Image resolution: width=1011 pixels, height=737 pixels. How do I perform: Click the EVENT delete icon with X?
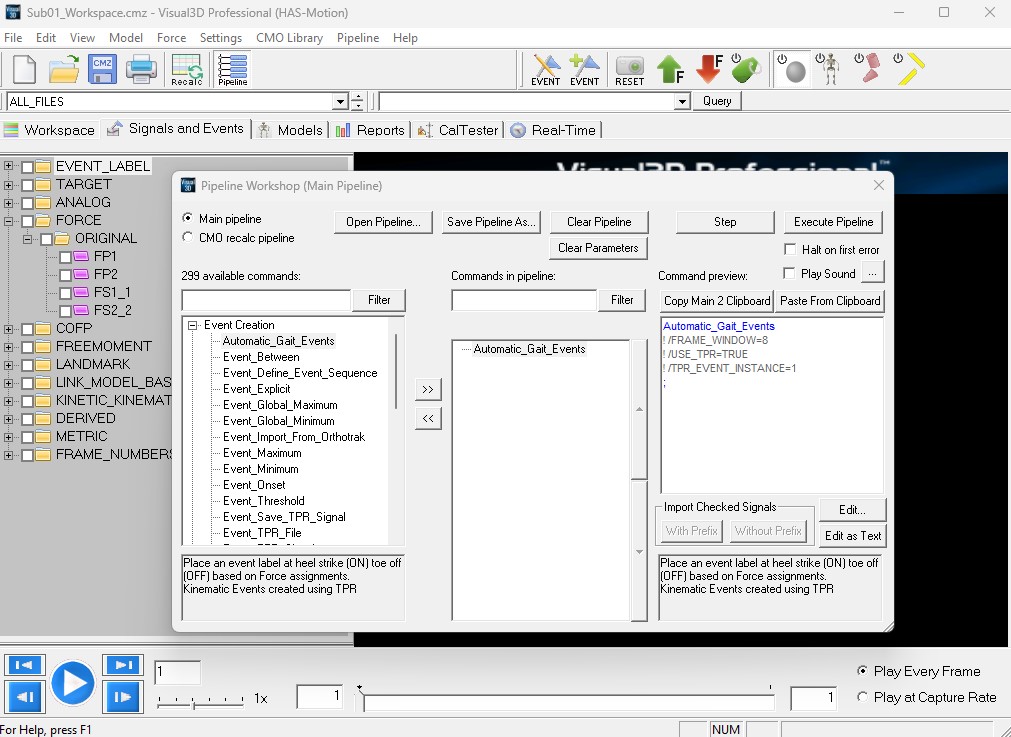[x=545, y=70]
